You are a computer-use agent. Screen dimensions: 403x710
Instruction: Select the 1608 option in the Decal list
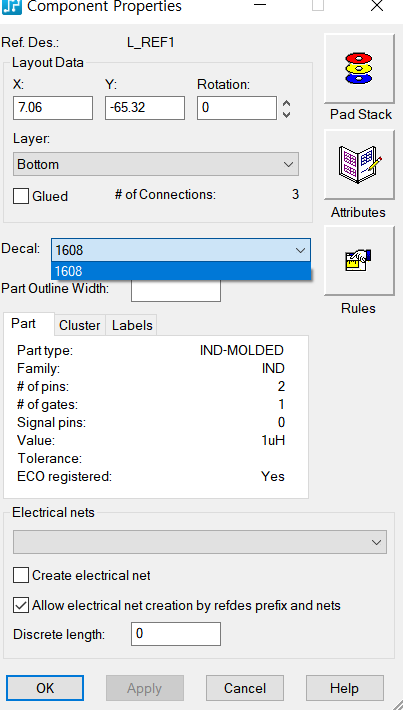pos(181,271)
